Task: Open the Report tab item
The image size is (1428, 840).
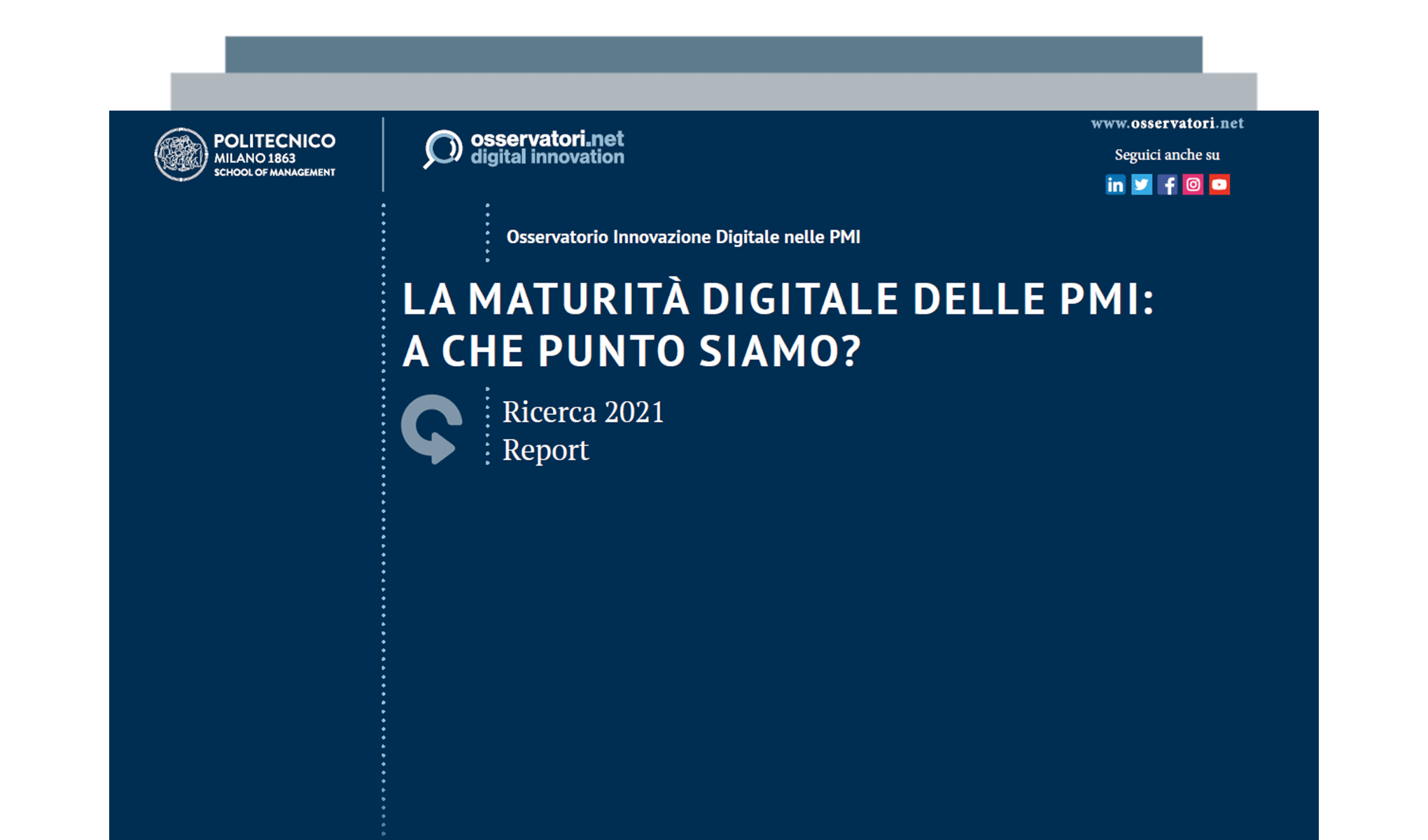Action: coord(545,450)
